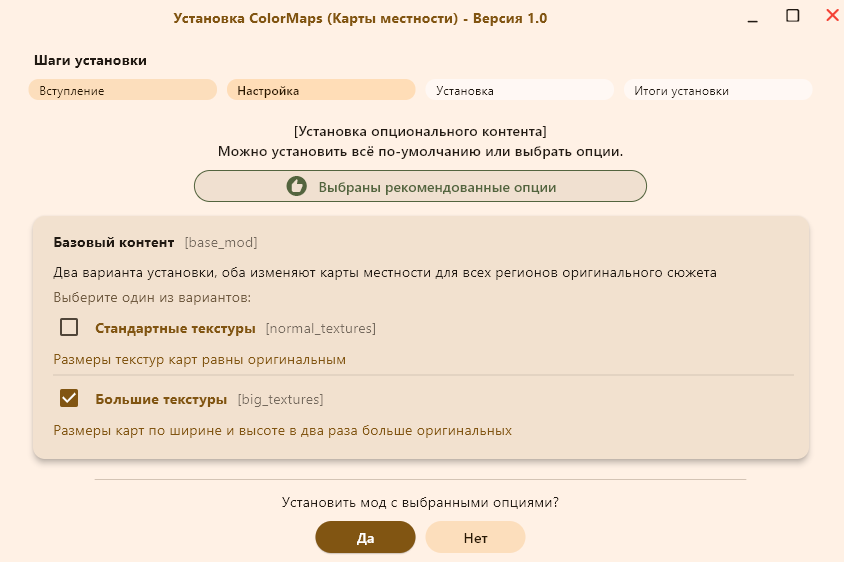Viewport: 844px width, 562px height.
Task: Click the thumbs-up recommended options icon
Action: click(296, 186)
